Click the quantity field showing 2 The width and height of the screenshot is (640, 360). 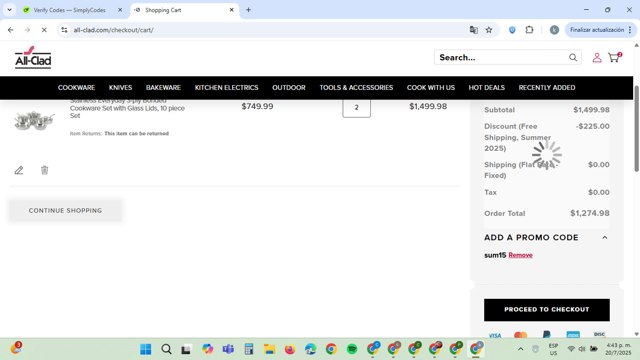click(x=356, y=108)
